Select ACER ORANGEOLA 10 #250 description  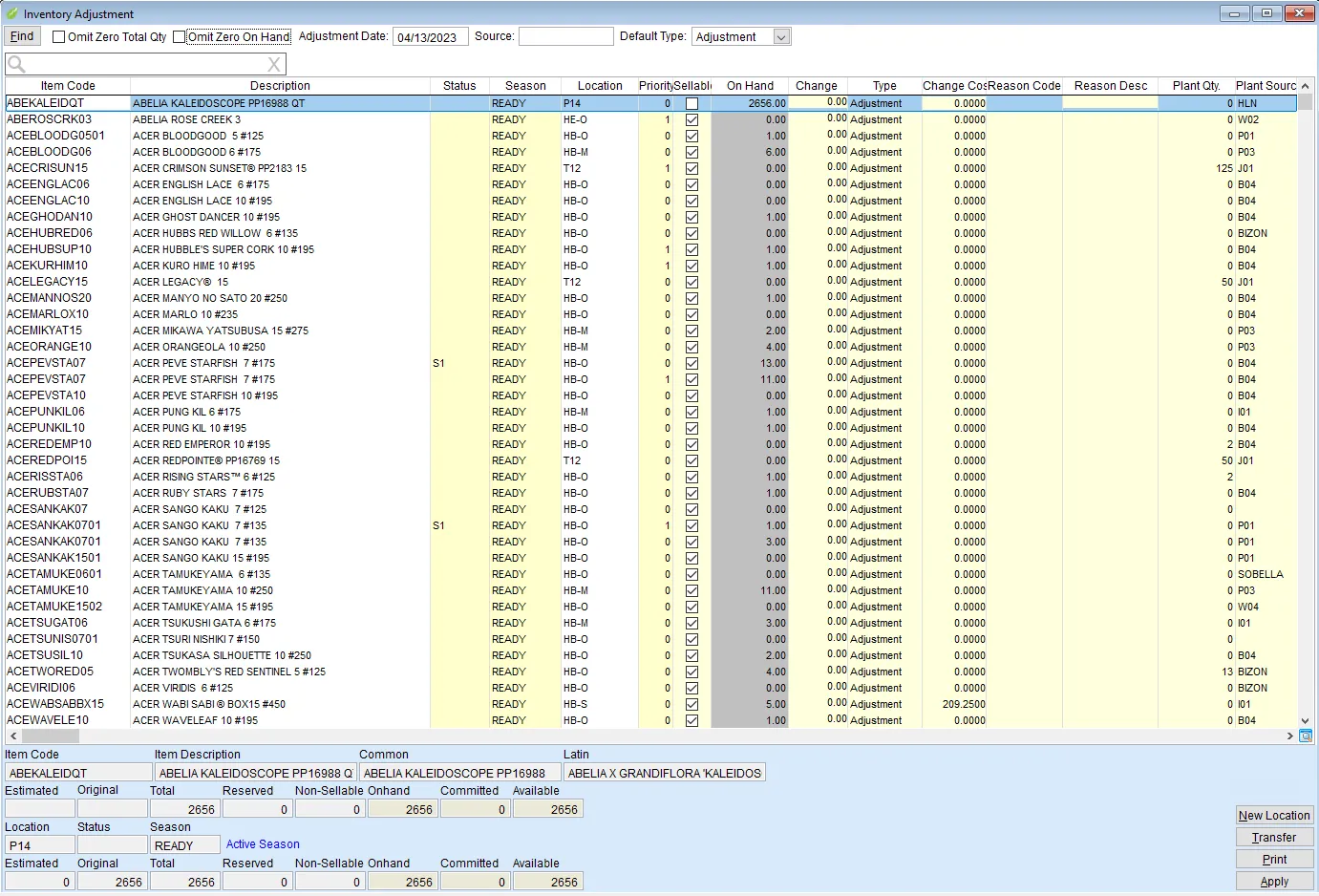coord(200,347)
